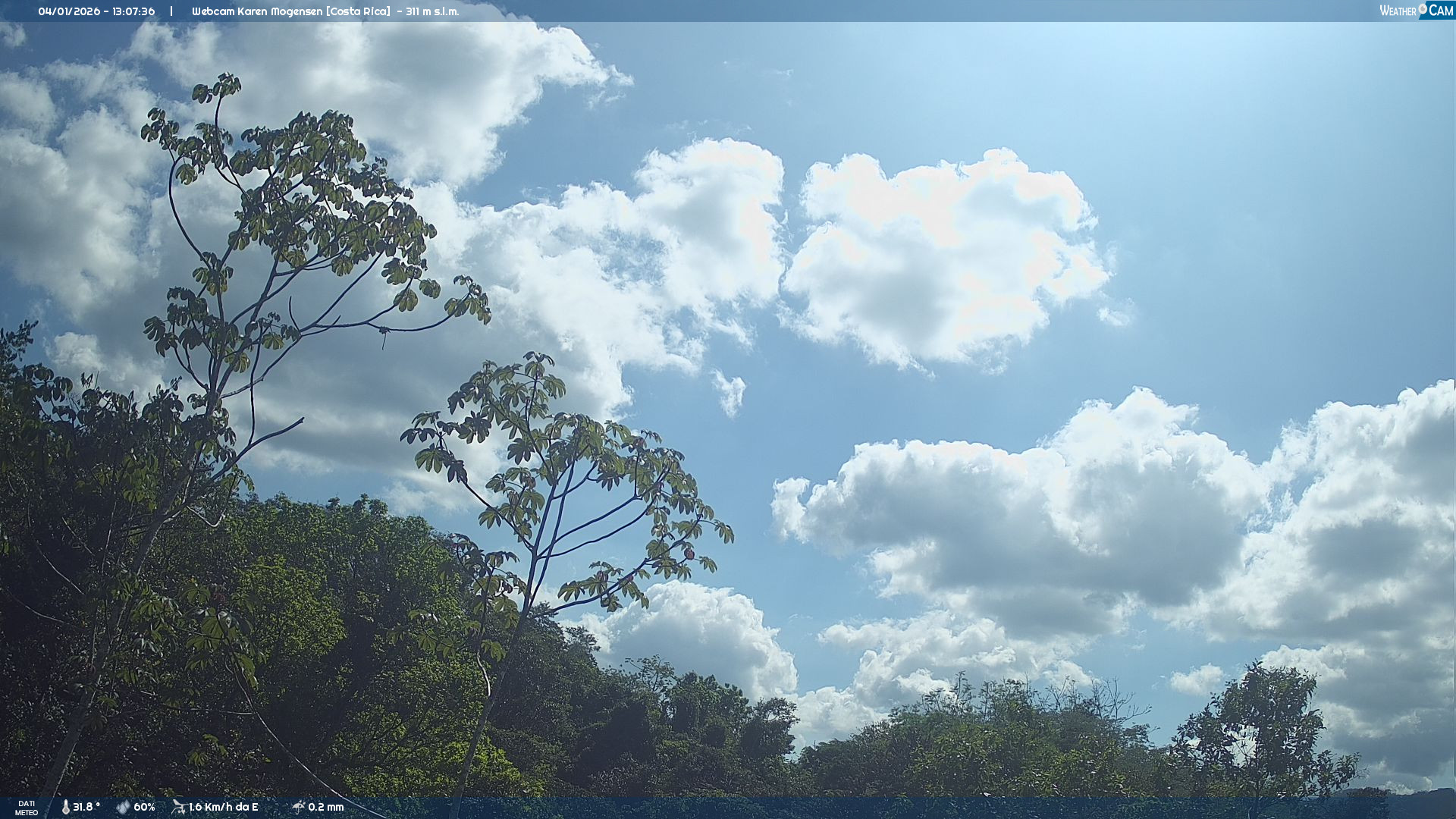The height and width of the screenshot is (819, 1456).
Task: Click the vertical separator in the top bar
Action: [171, 11]
